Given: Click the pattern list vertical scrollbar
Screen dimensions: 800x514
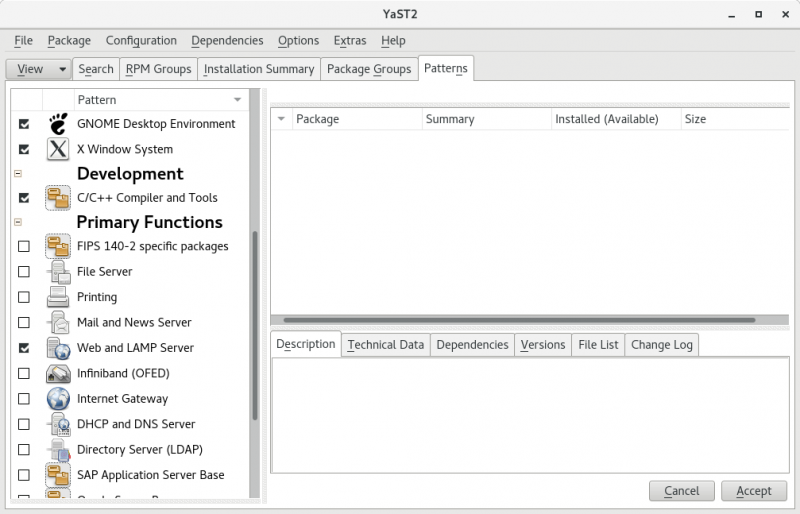Looking at the screenshot, I should (x=255, y=326).
